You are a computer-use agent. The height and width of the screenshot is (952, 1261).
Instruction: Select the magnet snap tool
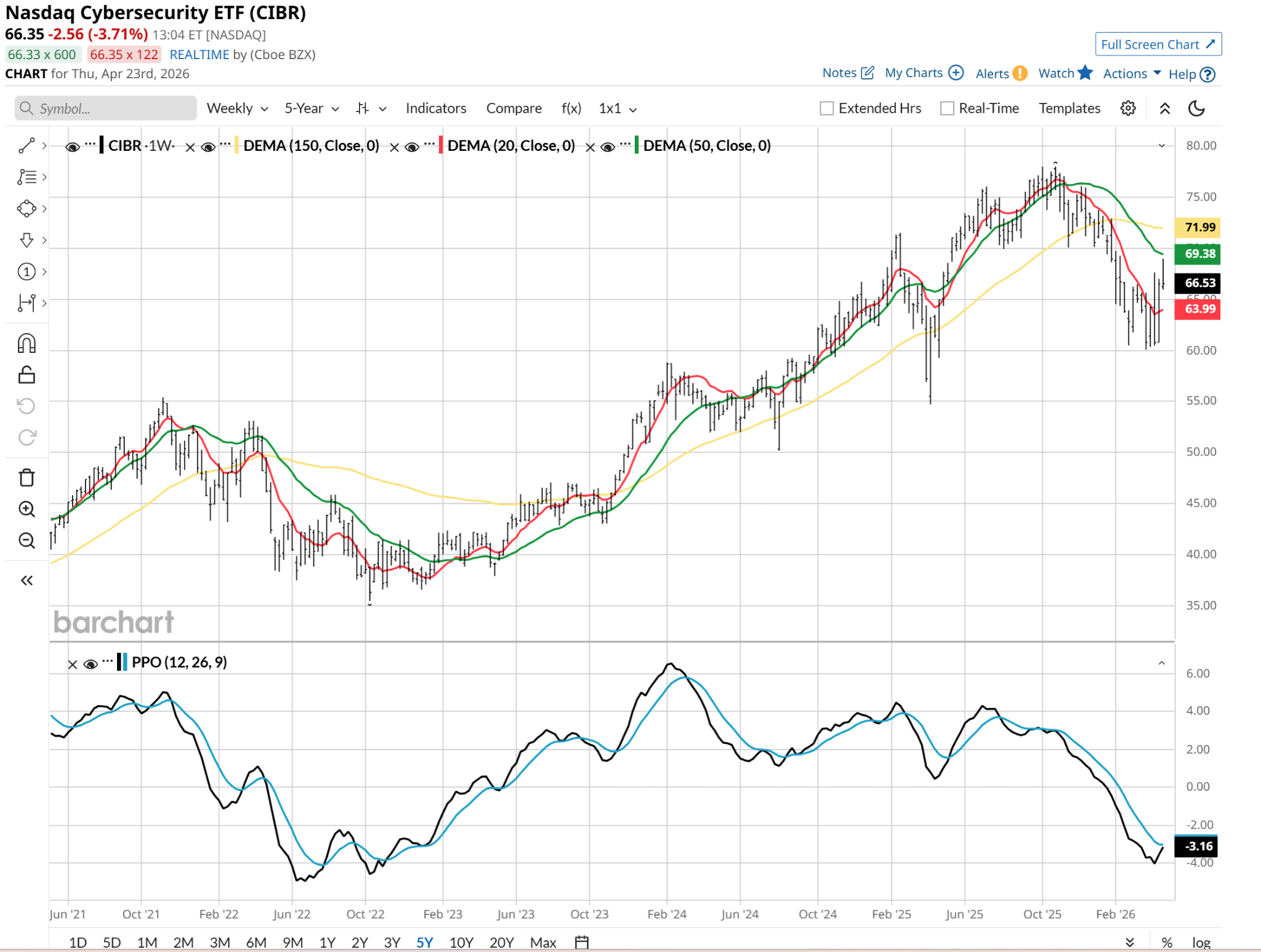tap(26, 343)
